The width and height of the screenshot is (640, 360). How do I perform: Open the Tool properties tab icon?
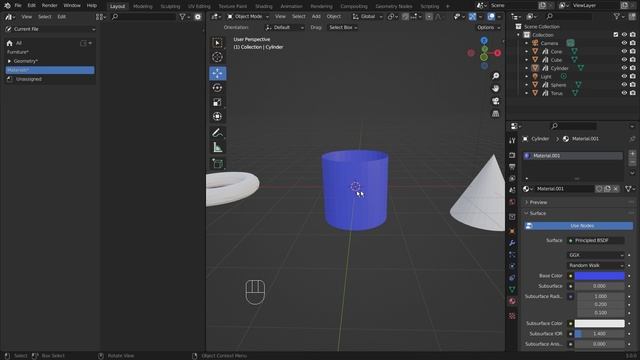(512, 140)
